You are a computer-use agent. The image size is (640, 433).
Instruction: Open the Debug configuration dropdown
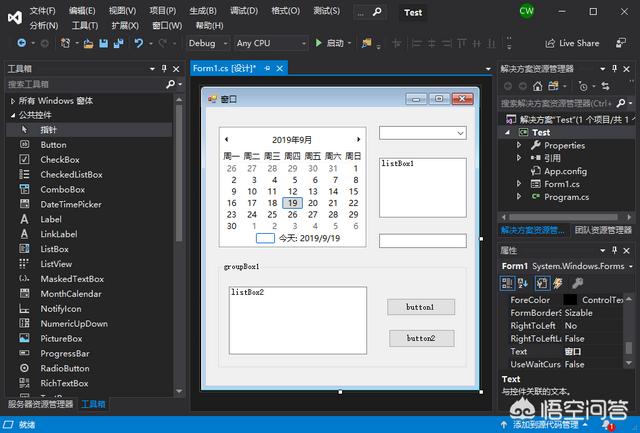207,43
